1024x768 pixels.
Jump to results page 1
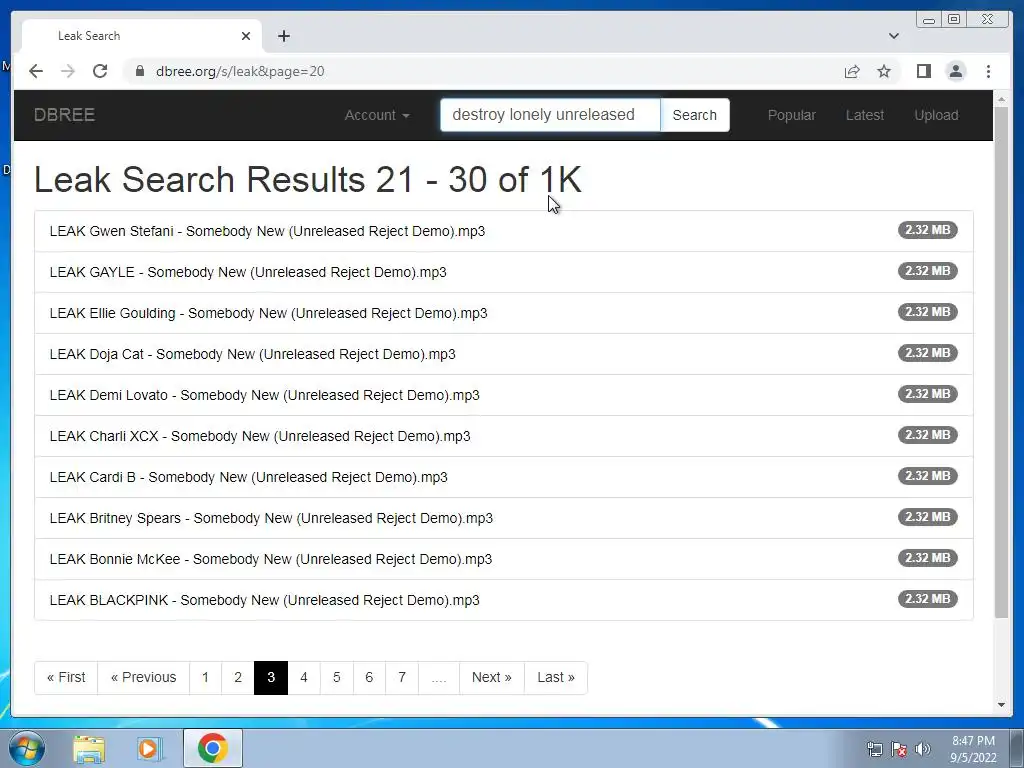pos(205,678)
